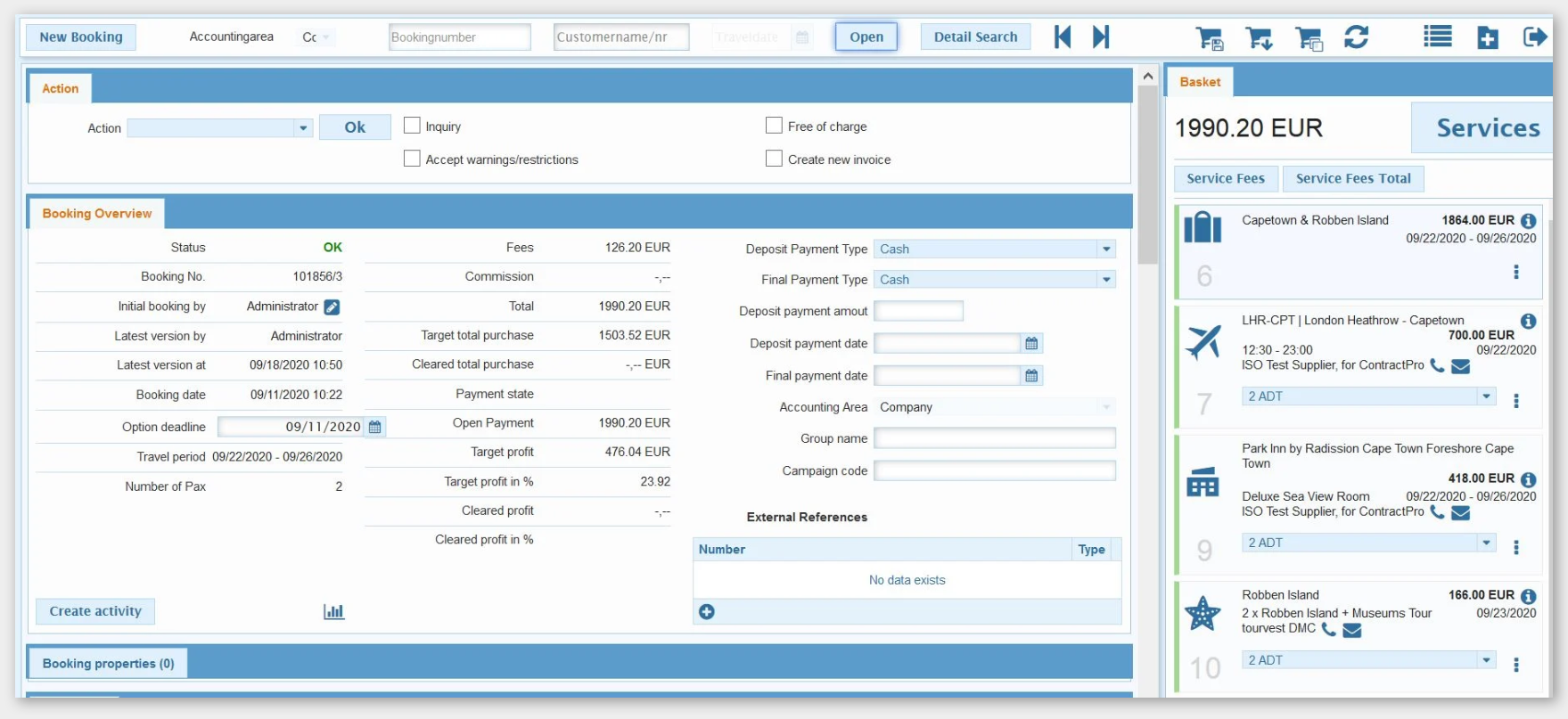Click the logout exit icon
This screenshot has height=719, width=1568.
coord(1535,37)
